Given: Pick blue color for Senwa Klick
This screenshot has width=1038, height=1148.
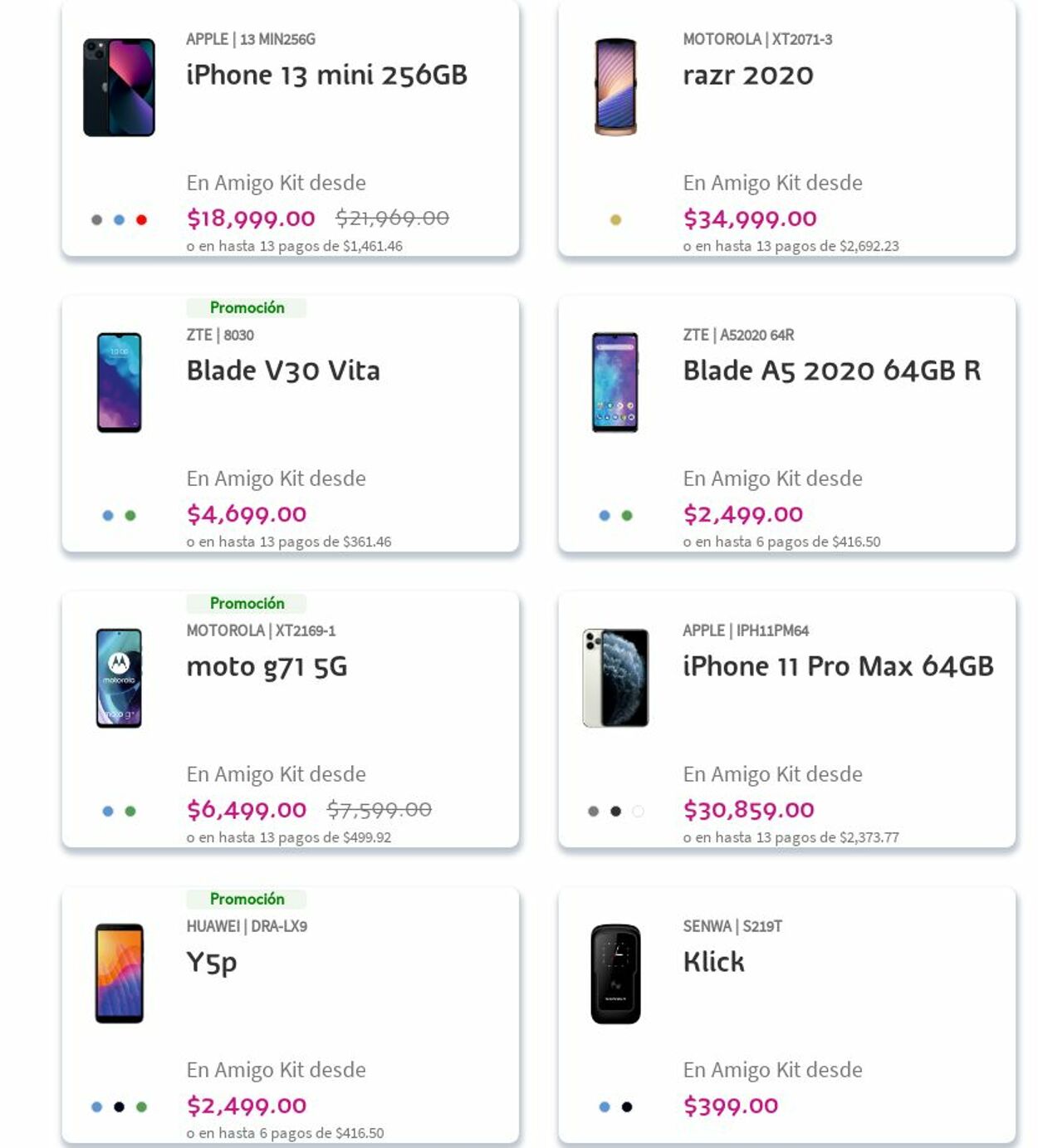Looking at the screenshot, I should (x=605, y=1107).
